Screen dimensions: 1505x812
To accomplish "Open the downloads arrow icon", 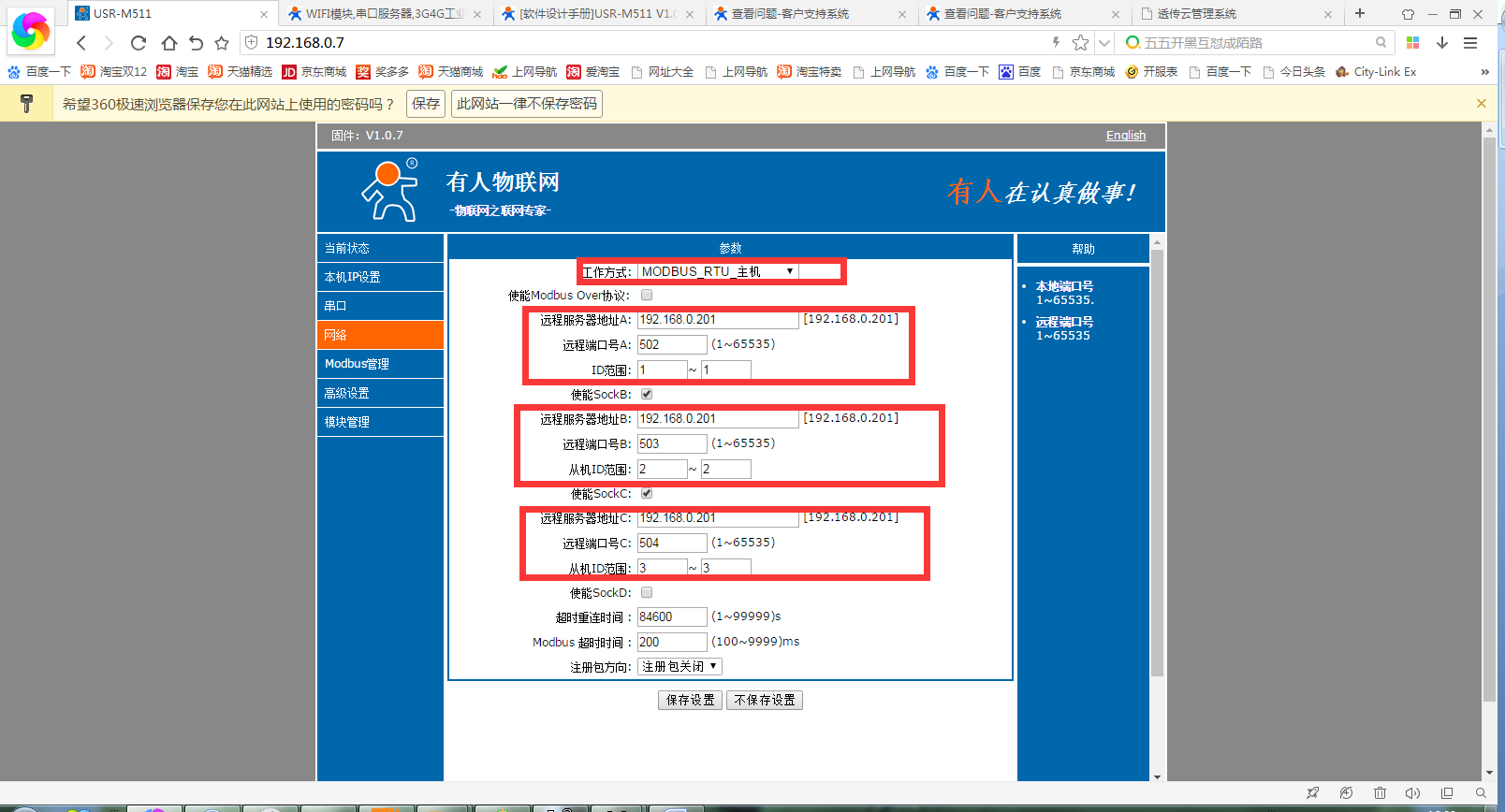I will (x=1442, y=43).
